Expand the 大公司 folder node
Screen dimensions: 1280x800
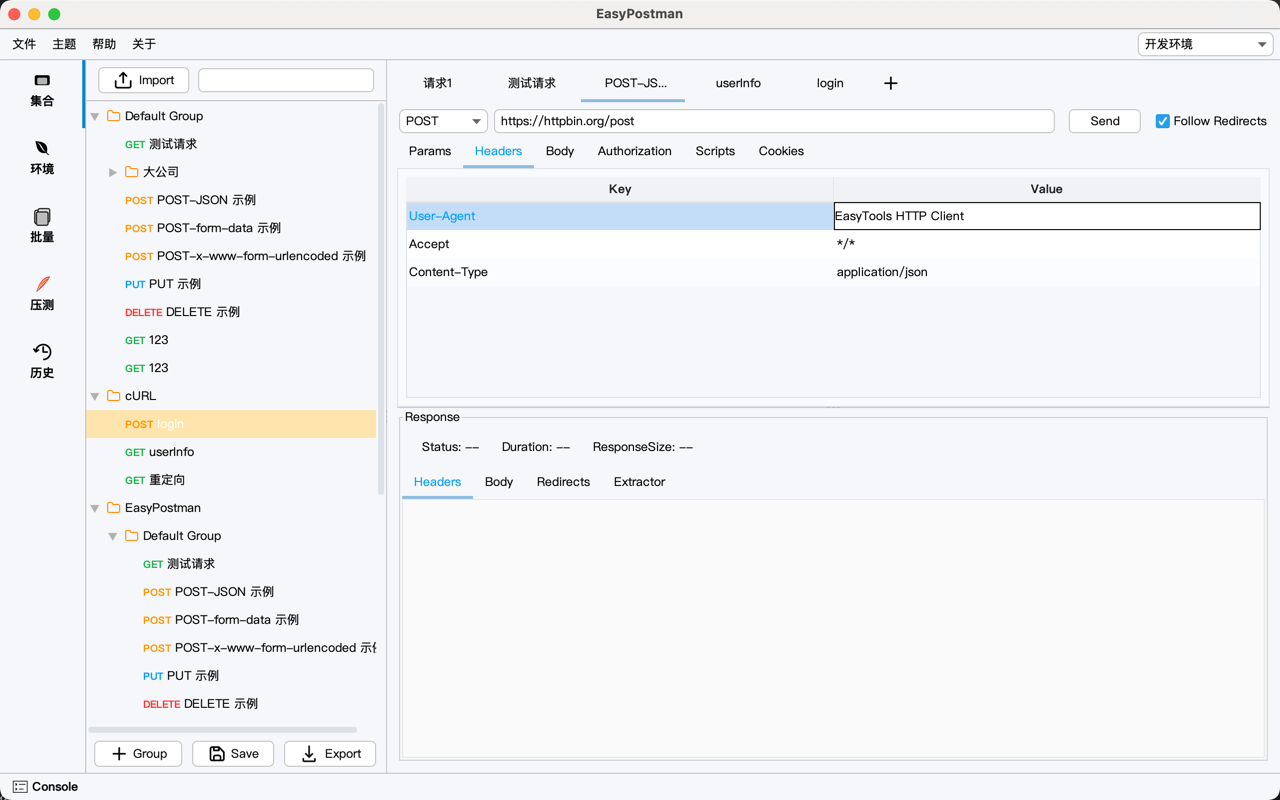pyautogui.click(x=113, y=173)
